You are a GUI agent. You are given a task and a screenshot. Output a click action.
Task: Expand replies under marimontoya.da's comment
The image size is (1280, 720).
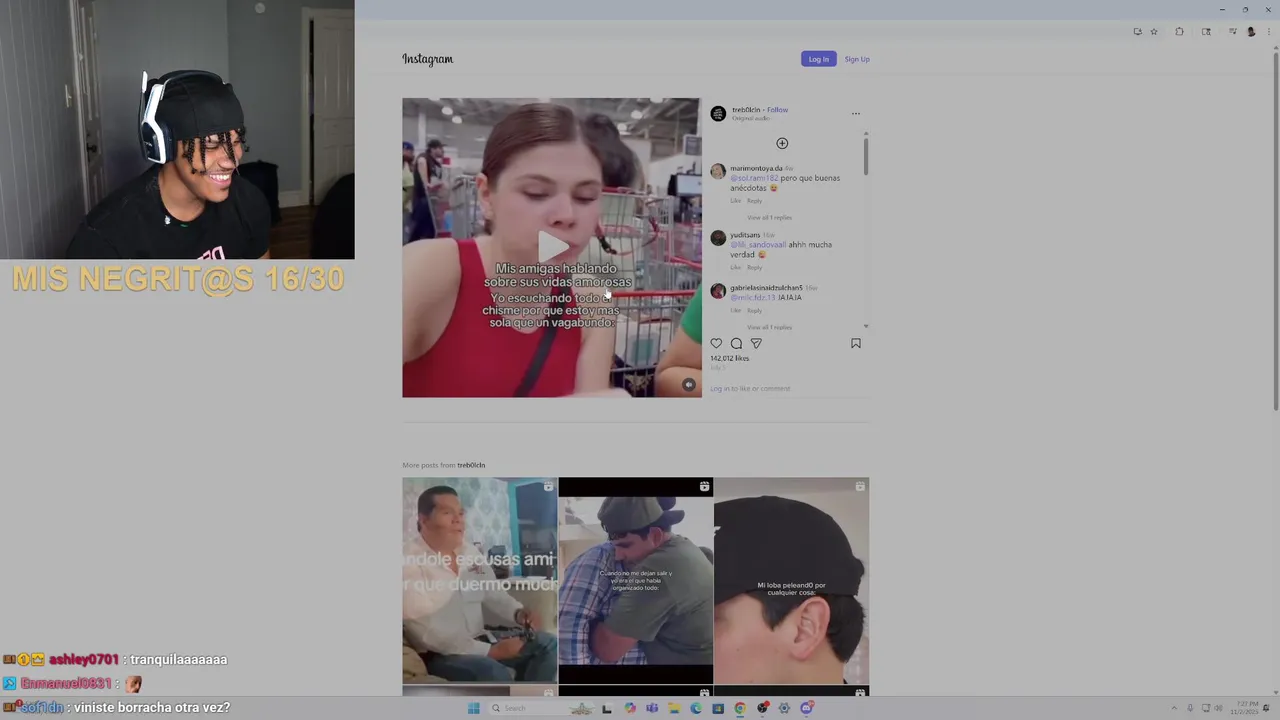(769, 217)
